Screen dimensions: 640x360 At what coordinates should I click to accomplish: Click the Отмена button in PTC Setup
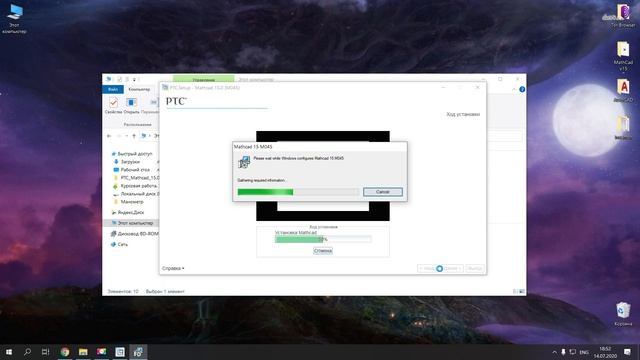pos(322,251)
